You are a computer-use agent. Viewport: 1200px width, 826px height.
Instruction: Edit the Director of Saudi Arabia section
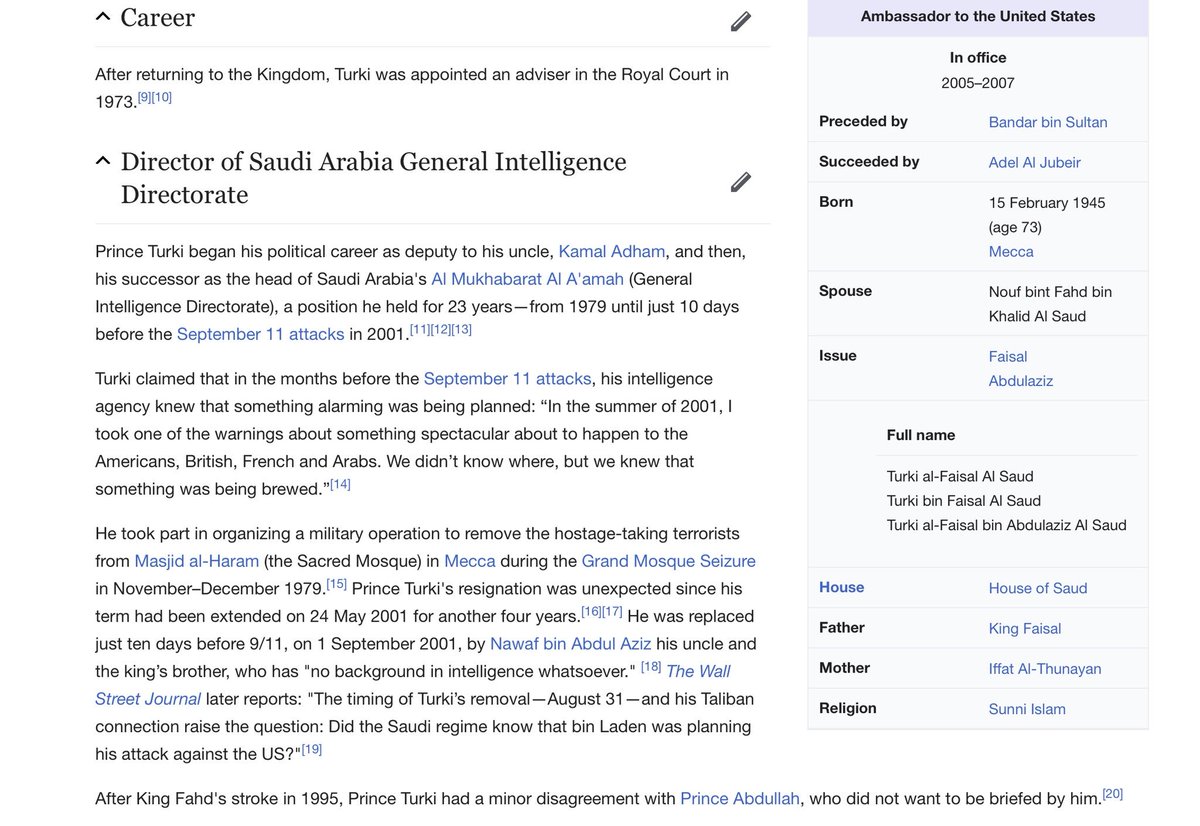coord(740,182)
